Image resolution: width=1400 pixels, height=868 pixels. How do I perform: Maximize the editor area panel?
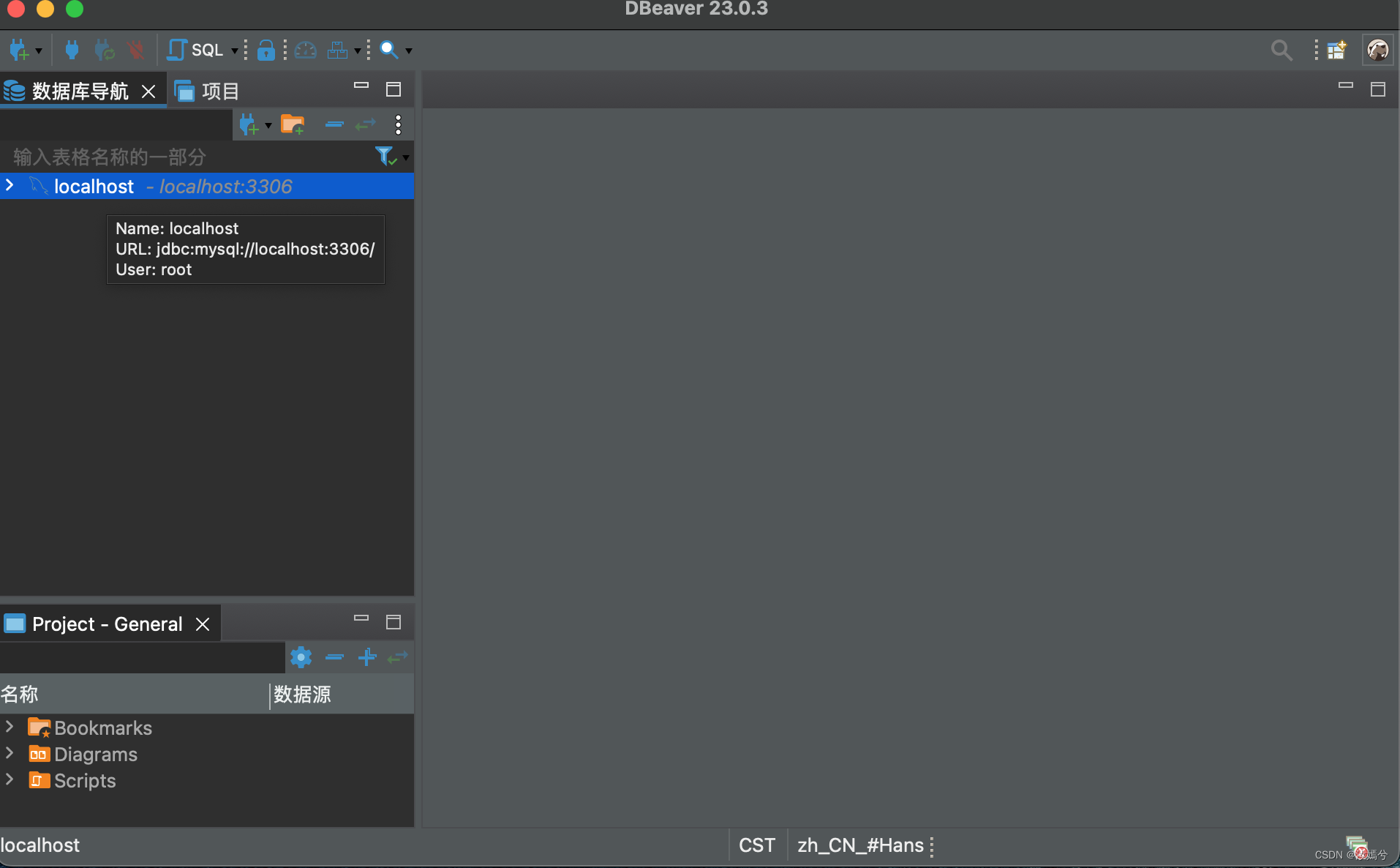click(1378, 89)
